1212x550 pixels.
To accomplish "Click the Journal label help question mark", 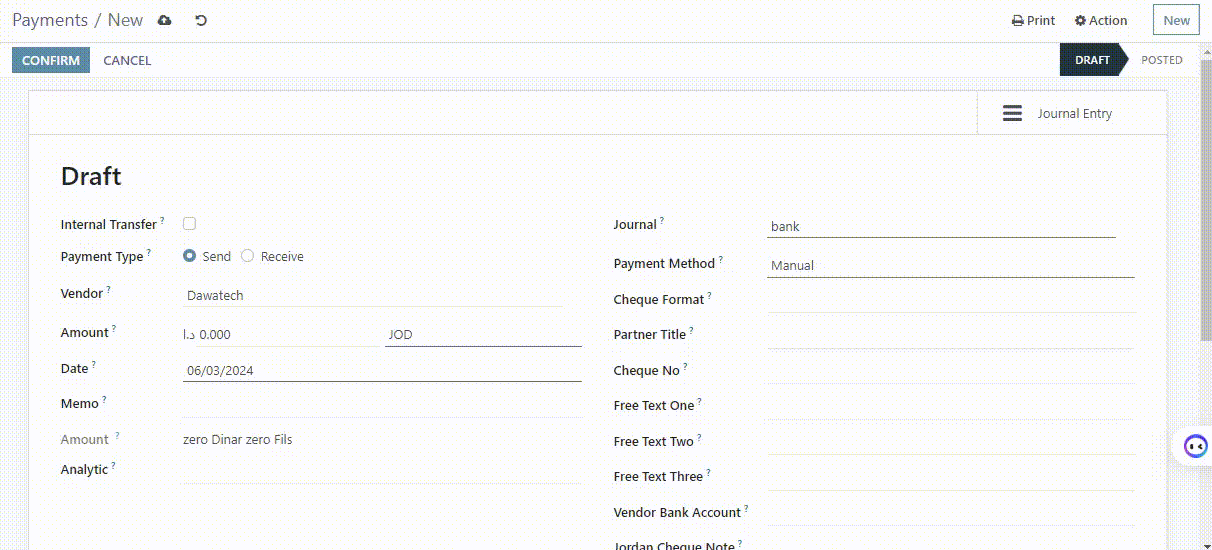I will [662, 219].
